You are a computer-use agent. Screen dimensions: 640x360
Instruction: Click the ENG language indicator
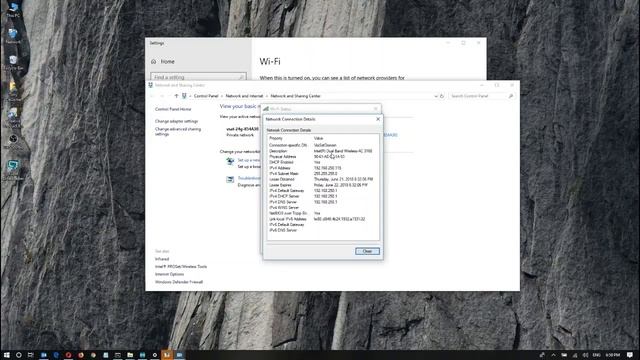[596, 355]
